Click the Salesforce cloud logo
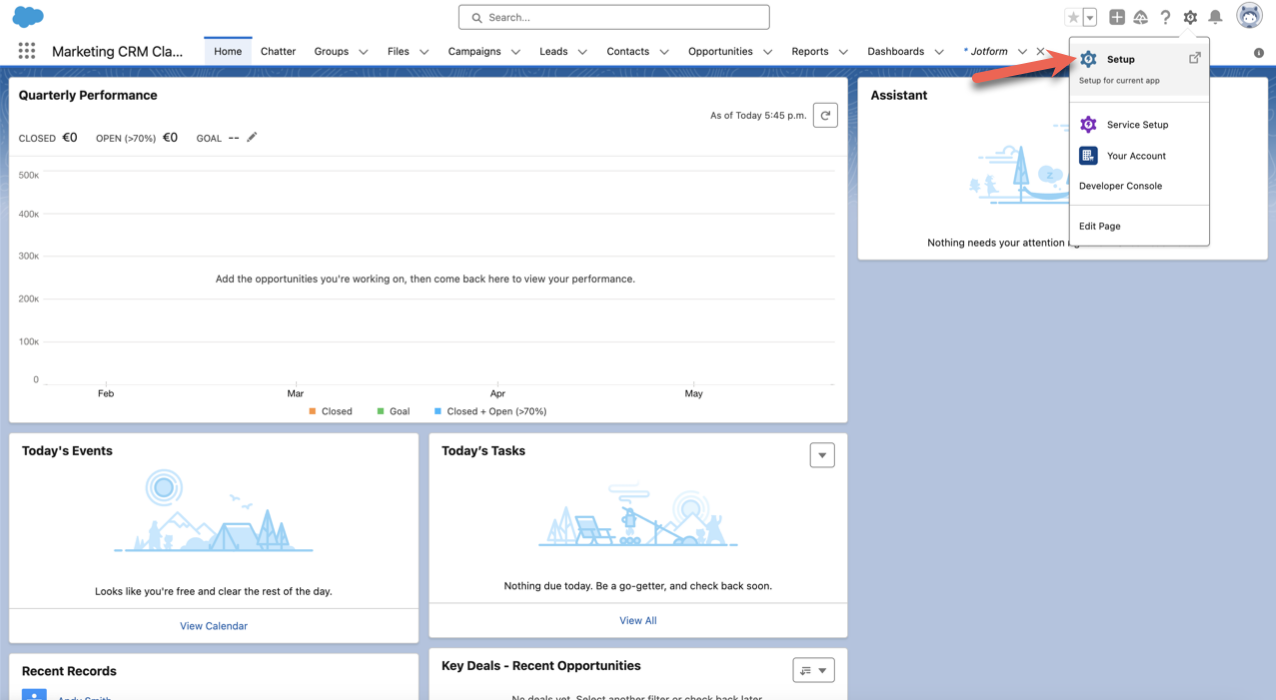This screenshot has height=700, width=1276. point(28,17)
